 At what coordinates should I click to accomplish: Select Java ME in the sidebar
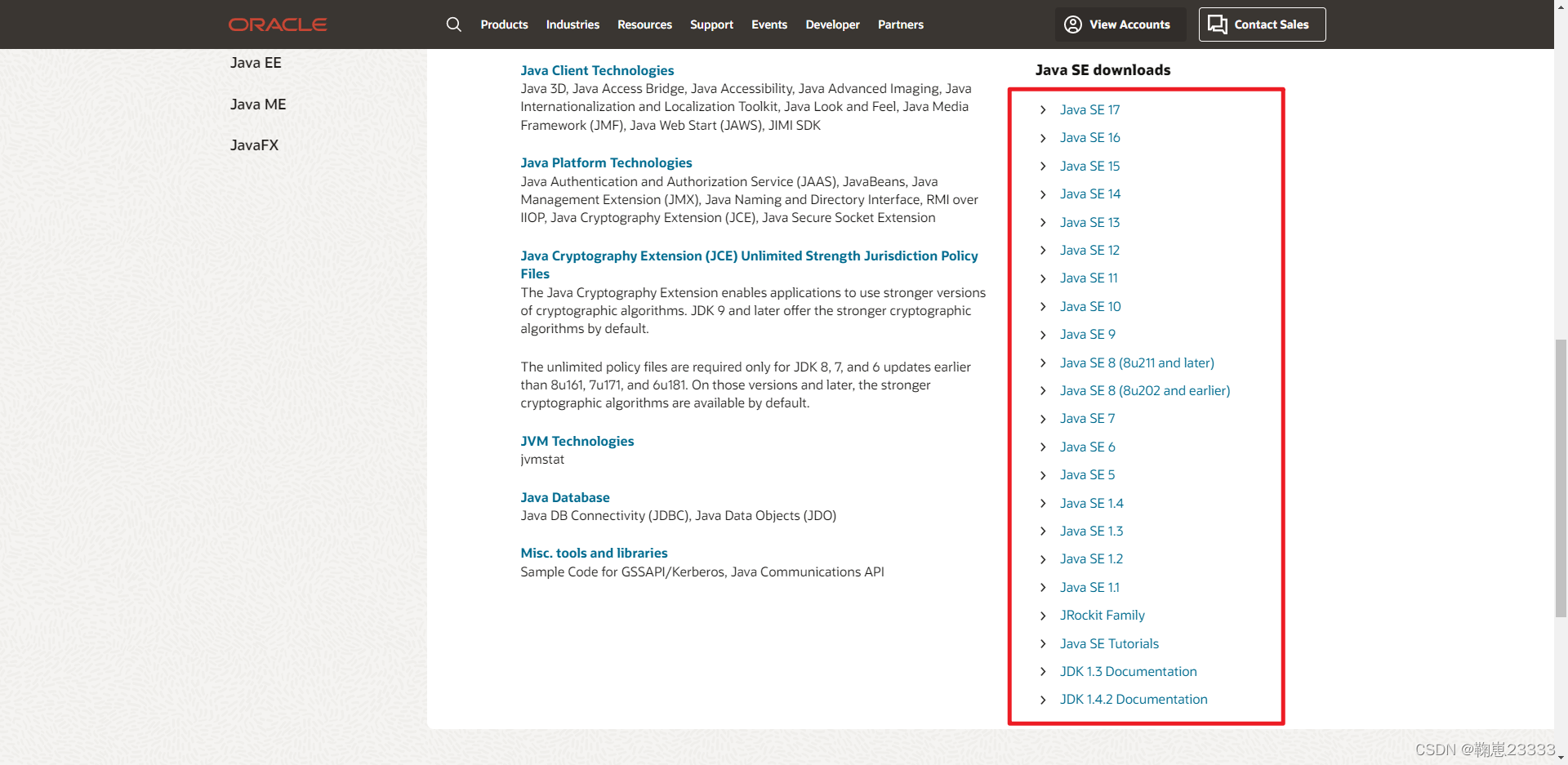click(258, 105)
